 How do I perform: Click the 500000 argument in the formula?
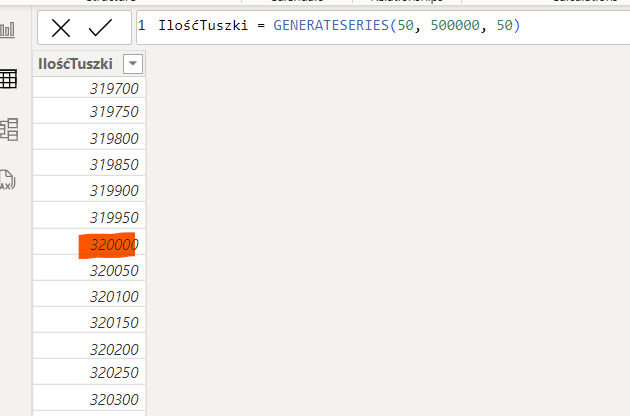point(455,26)
